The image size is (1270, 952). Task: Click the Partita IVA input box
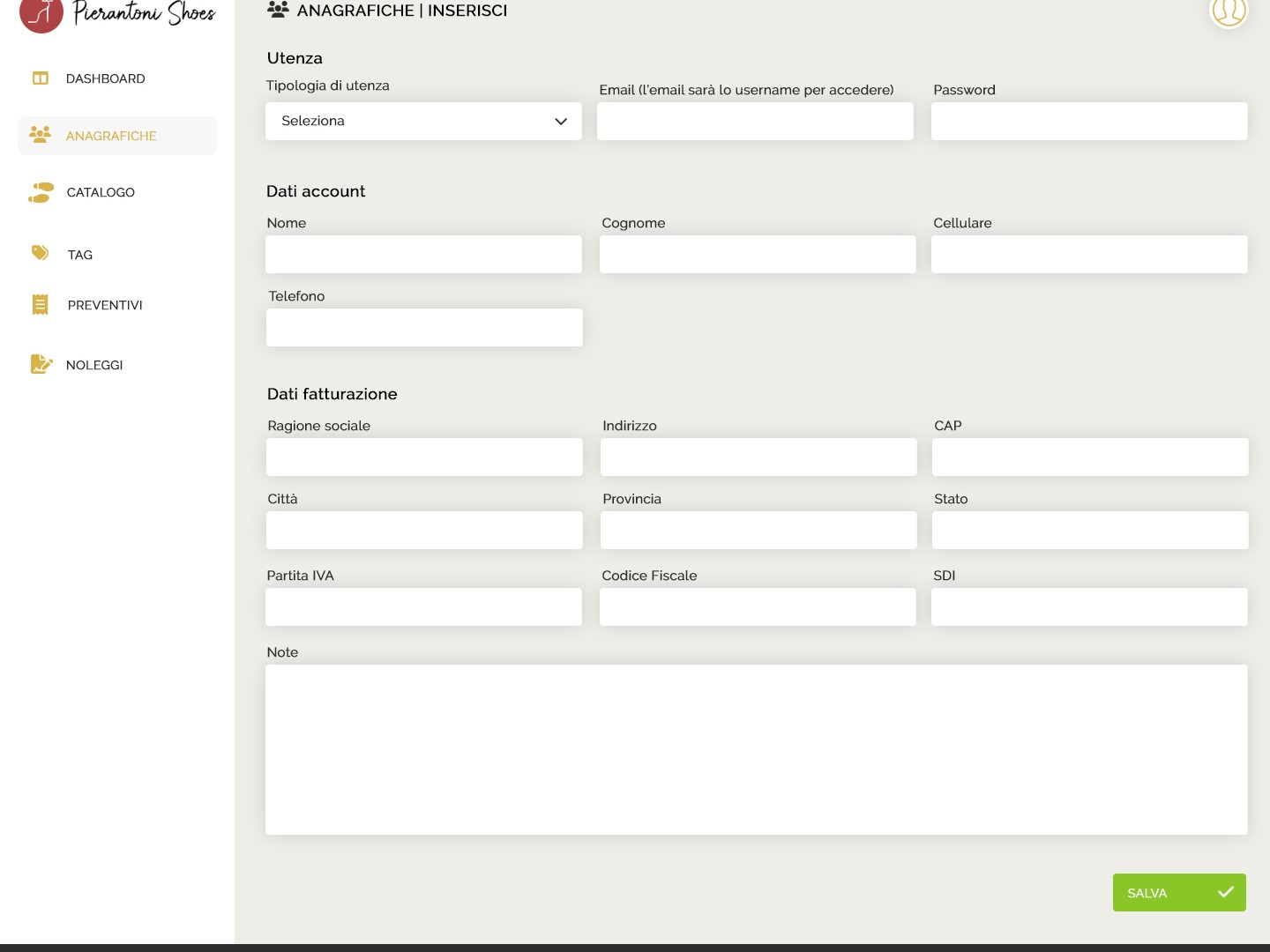(423, 607)
